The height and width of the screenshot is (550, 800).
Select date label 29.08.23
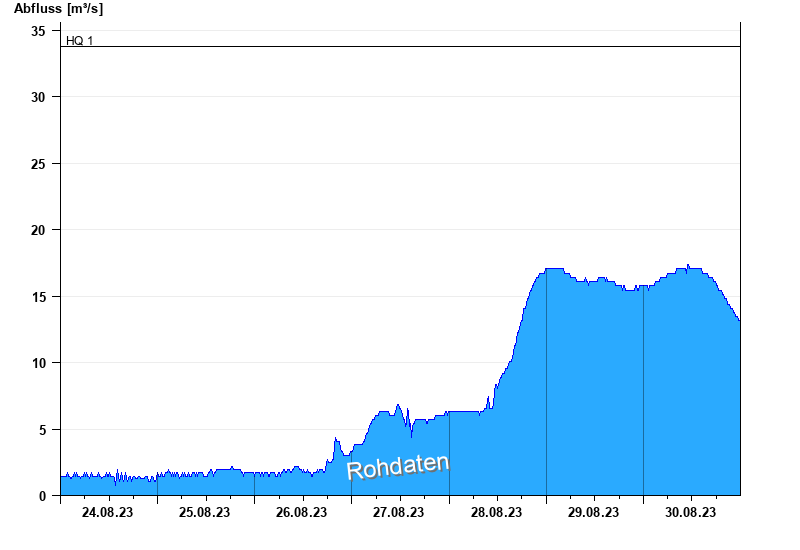pyautogui.click(x=593, y=512)
